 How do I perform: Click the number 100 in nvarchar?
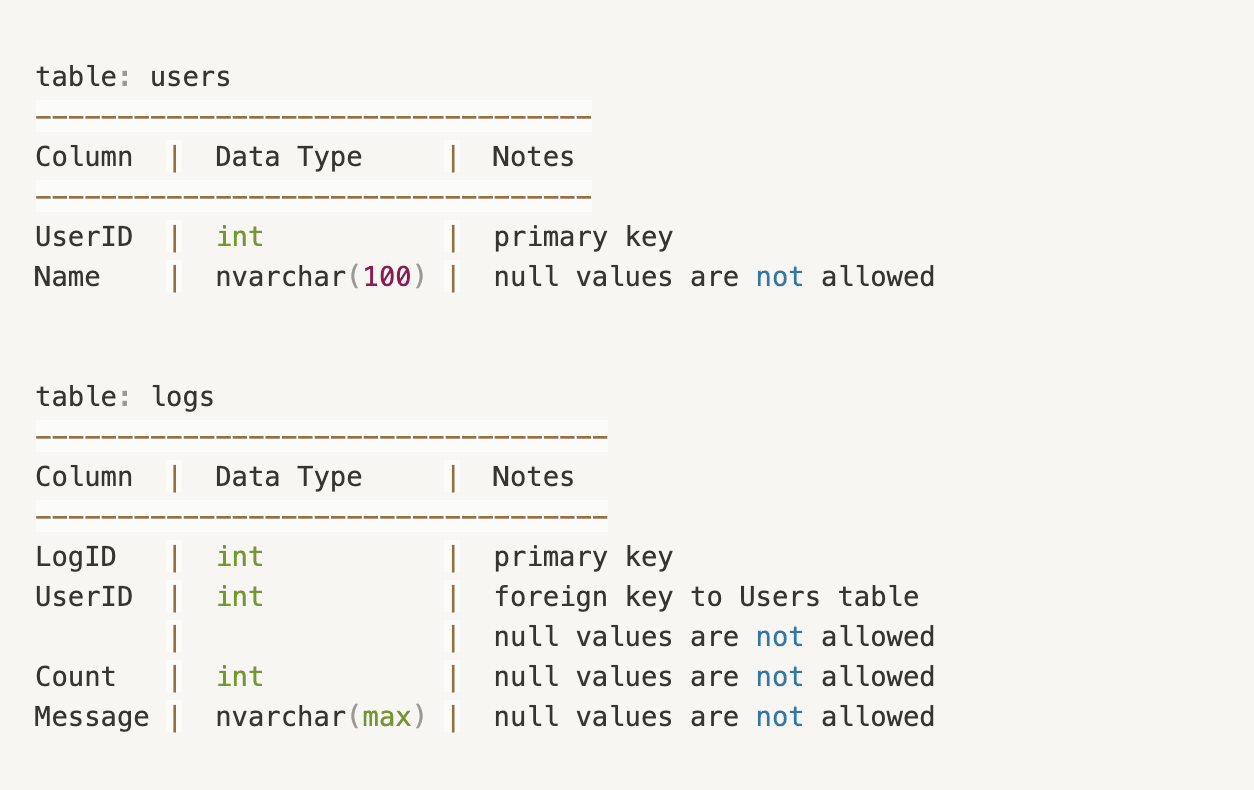coord(387,277)
